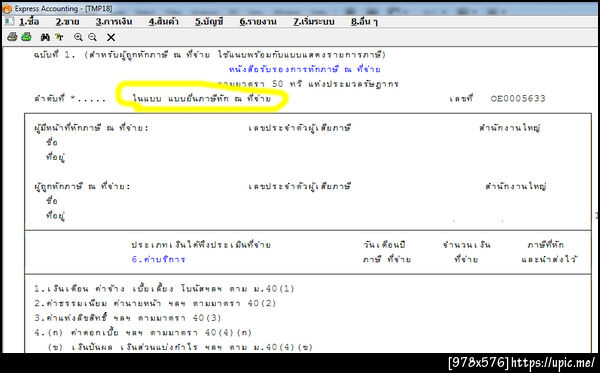Viewport: 600px width, 373px height.
Task: Click document number OE0005633
Action: tap(518, 98)
